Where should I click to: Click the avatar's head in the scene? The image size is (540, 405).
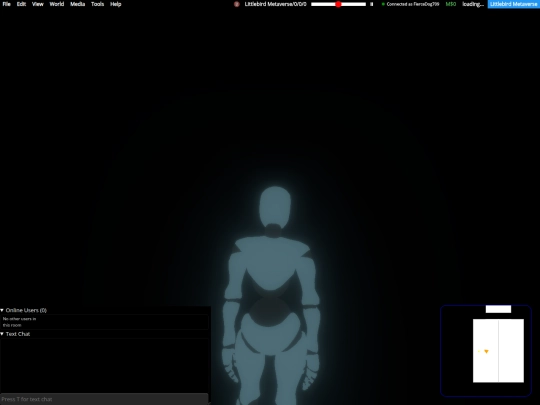tap(275, 206)
